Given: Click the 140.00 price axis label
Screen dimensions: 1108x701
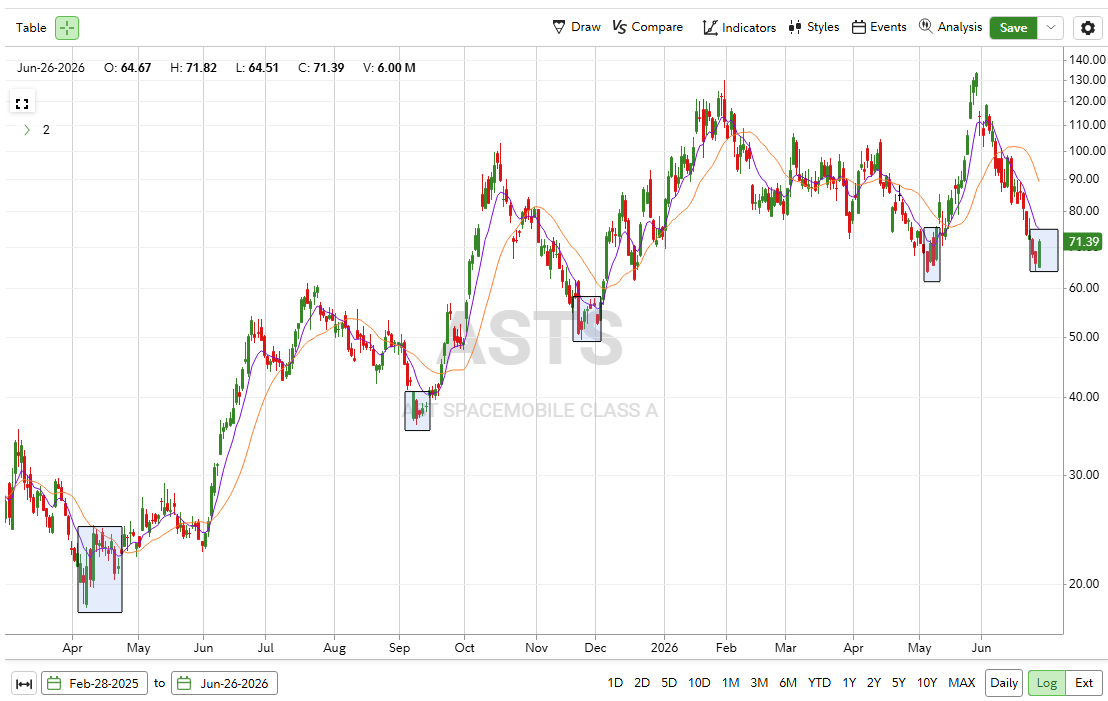Looking at the screenshot, I should point(1087,59).
